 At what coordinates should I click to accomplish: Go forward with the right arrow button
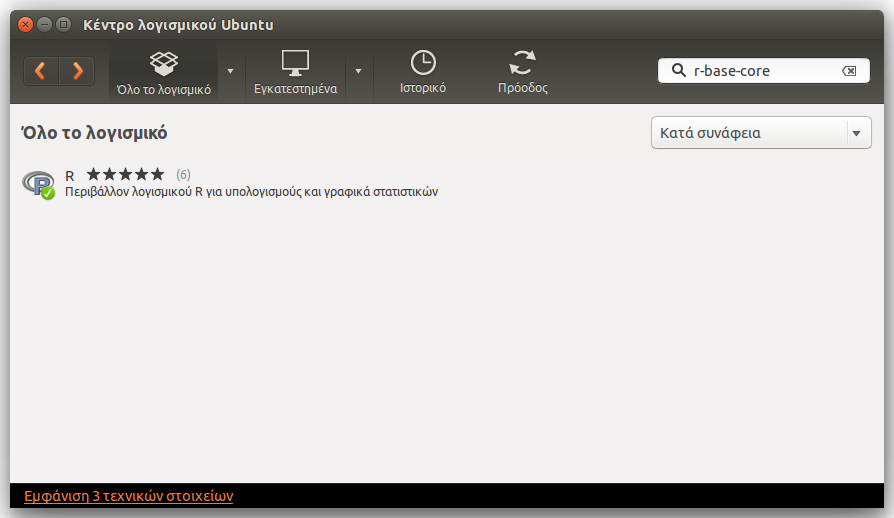tap(77, 71)
